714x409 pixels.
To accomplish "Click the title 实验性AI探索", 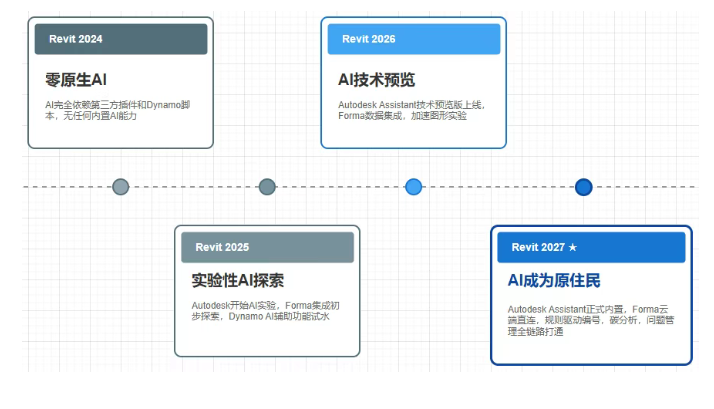I will click(x=238, y=281).
